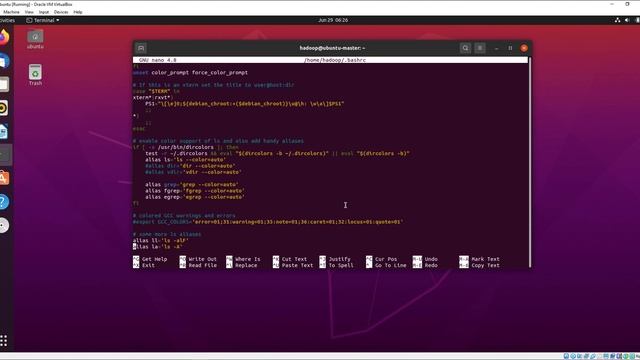Click nano's Exit shortcut label
This screenshot has height=360, width=640.
click(x=148, y=265)
